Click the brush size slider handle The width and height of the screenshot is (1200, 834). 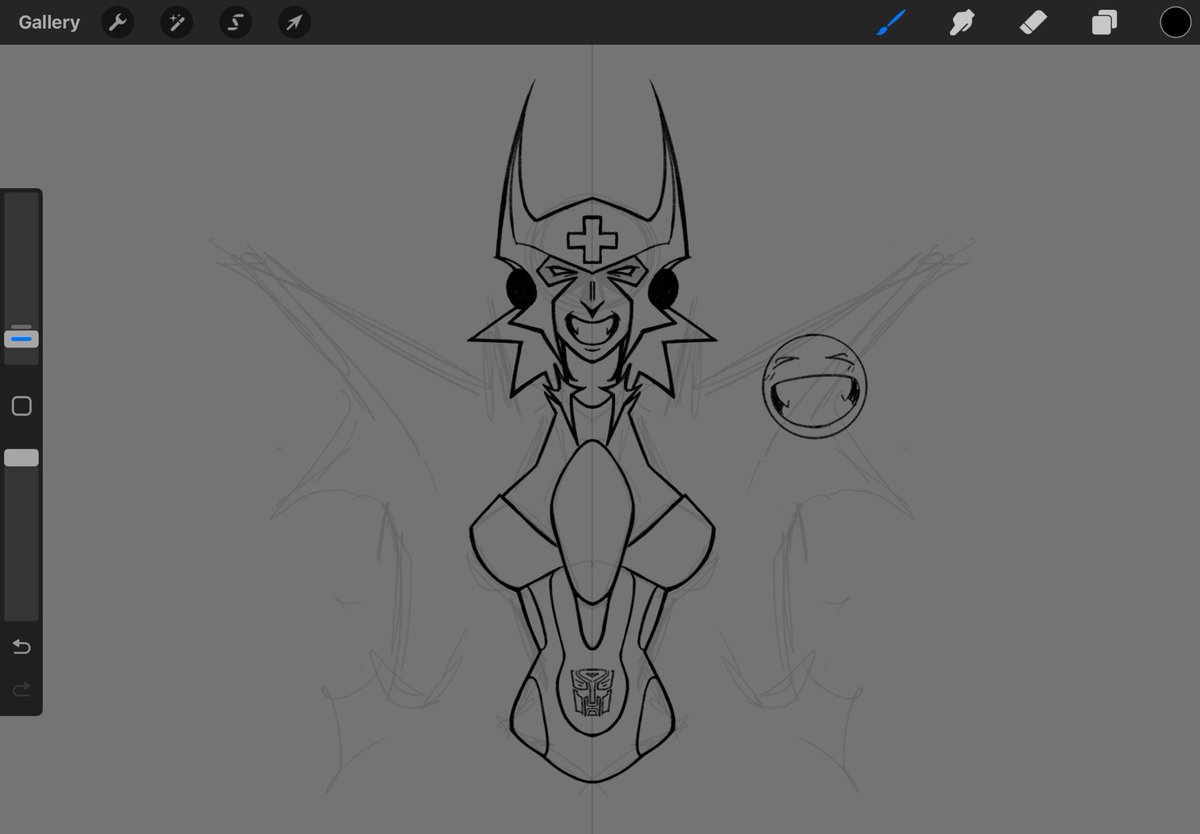pos(21,339)
